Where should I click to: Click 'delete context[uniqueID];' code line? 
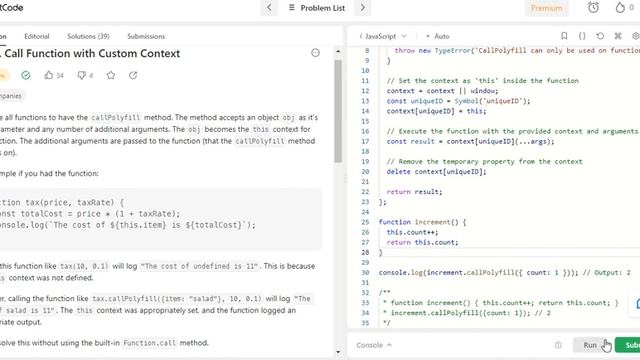[x=437, y=171]
